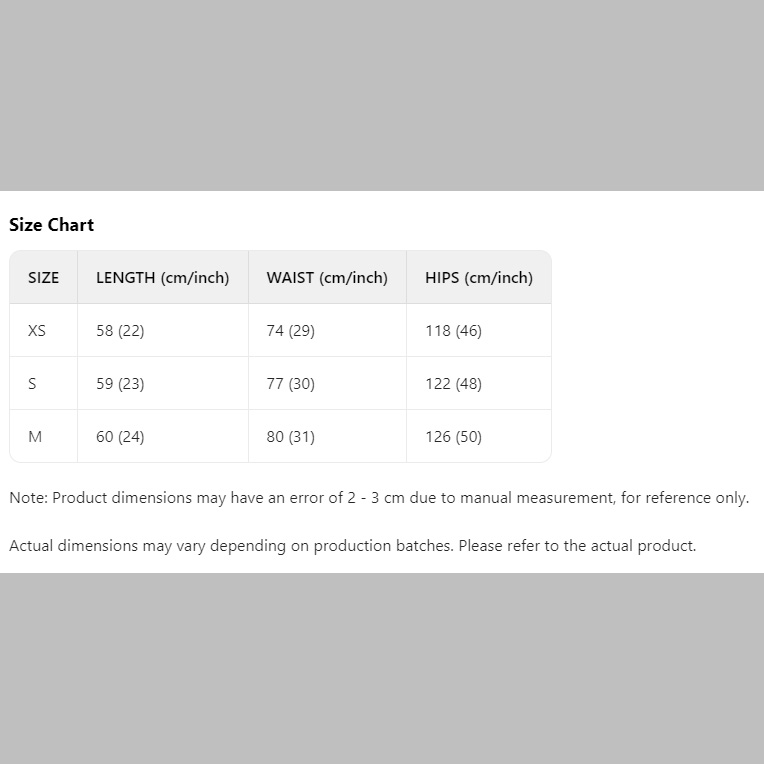Click the gray area above Size Chart

point(382,95)
